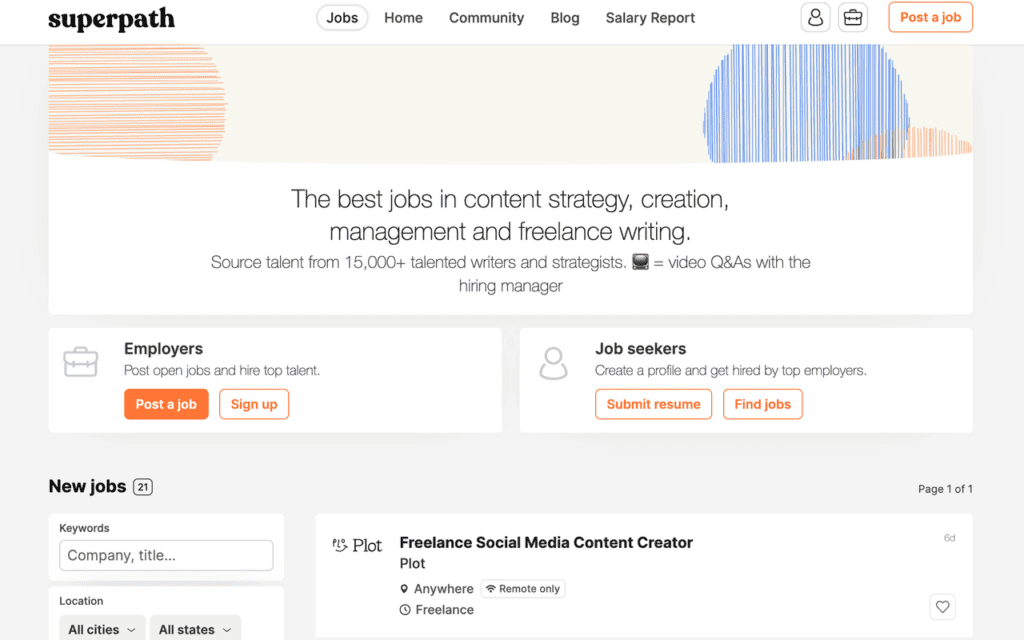Open Freelance Social Media Content Creator listing
This screenshot has width=1024, height=640.
pyautogui.click(x=546, y=542)
